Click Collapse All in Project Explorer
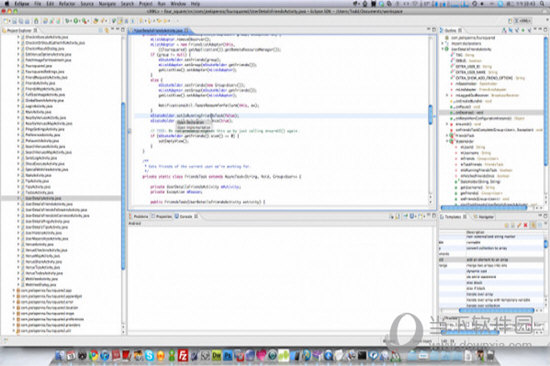The image size is (550, 366). tap(101, 31)
